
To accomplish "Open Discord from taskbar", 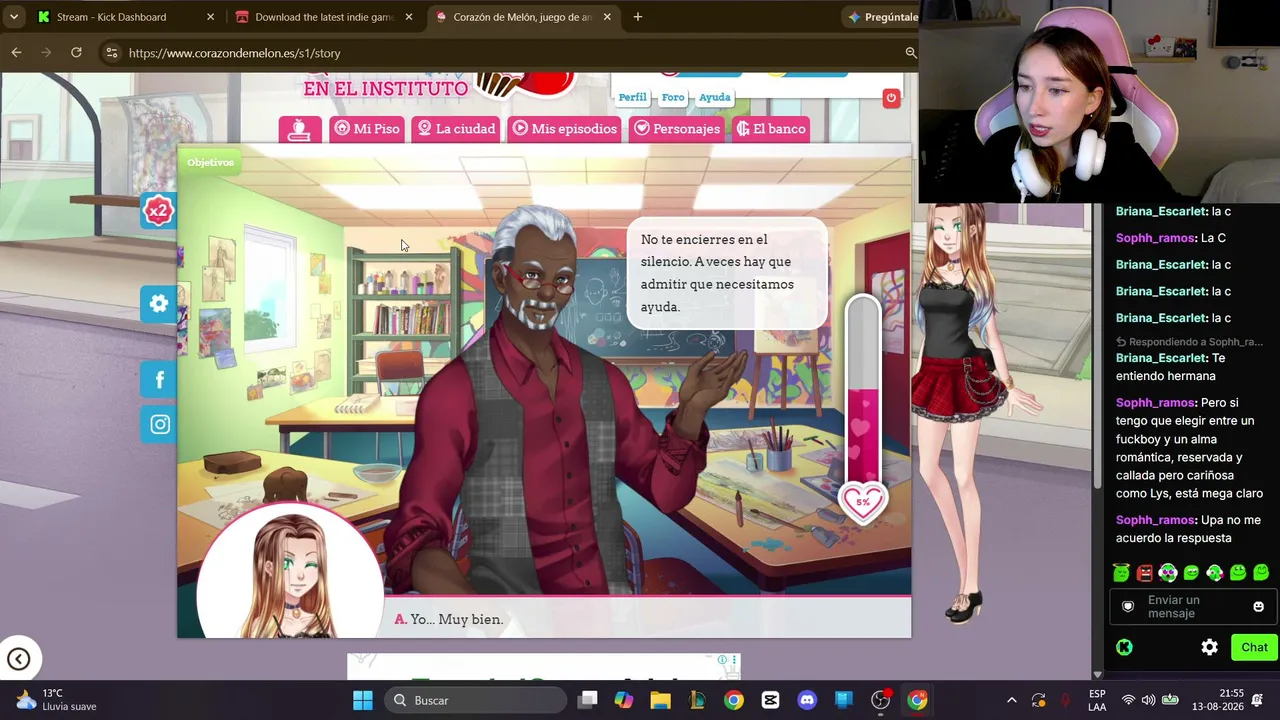I will pyautogui.click(x=807, y=700).
